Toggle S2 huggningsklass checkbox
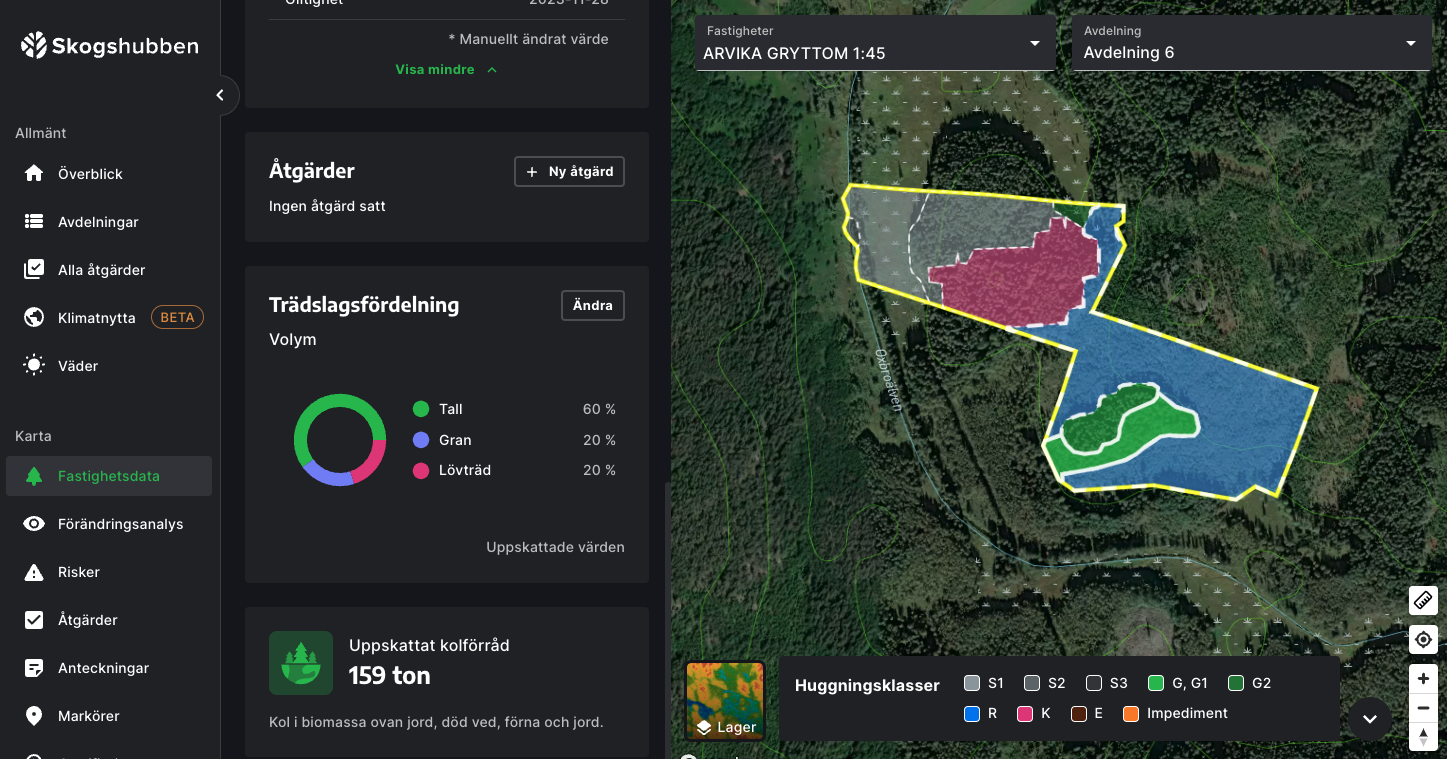Viewport: 1447px width, 759px height. click(1032, 684)
